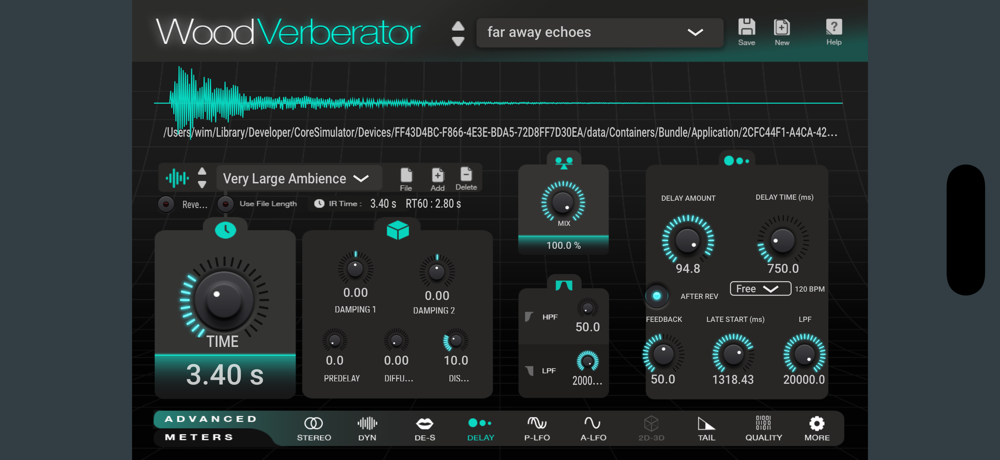Image resolution: width=1000 pixels, height=460 pixels.
Task: Click the 3.40 s time value
Action: tap(224, 375)
